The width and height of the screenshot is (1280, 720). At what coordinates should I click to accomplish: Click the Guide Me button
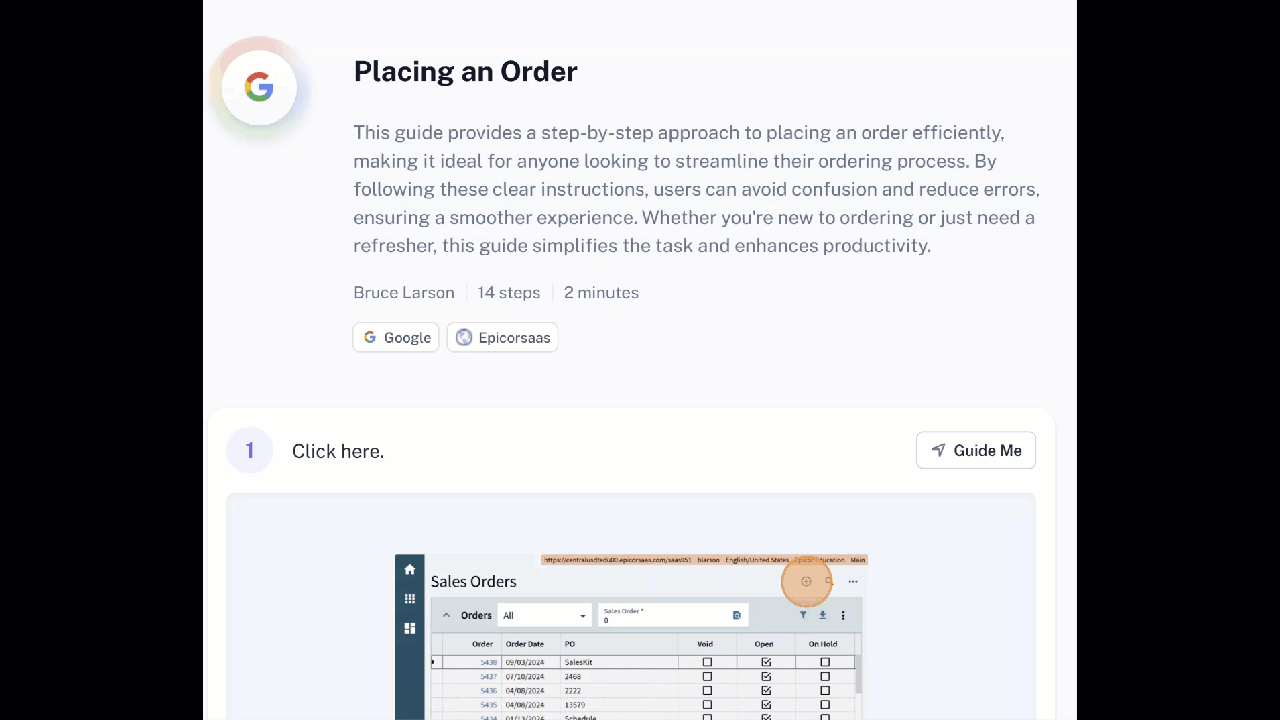pos(976,450)
